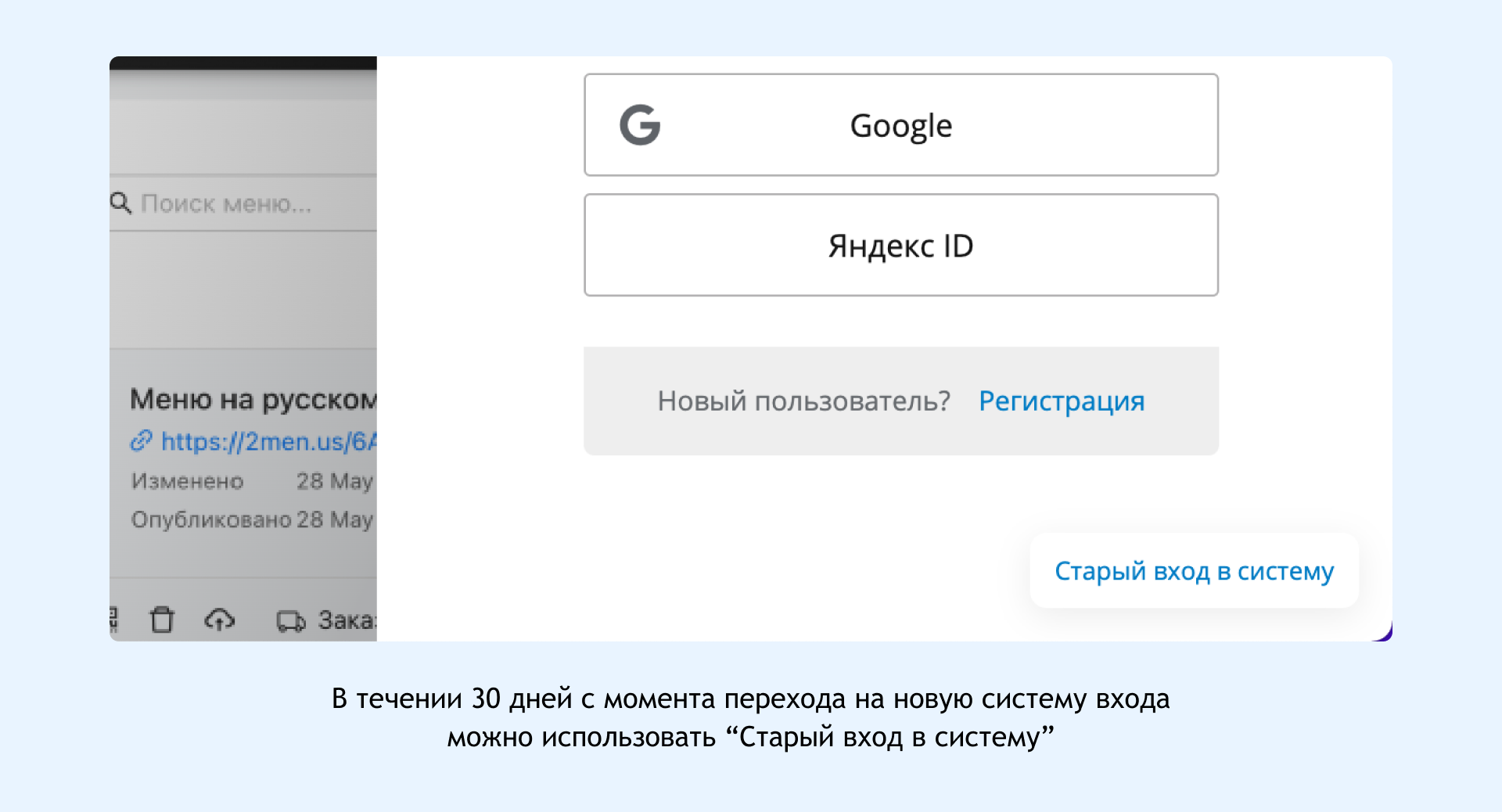The image size is (1502, 812).
Task: Click the cloud upload publish icon
Action: click(220, 620)
